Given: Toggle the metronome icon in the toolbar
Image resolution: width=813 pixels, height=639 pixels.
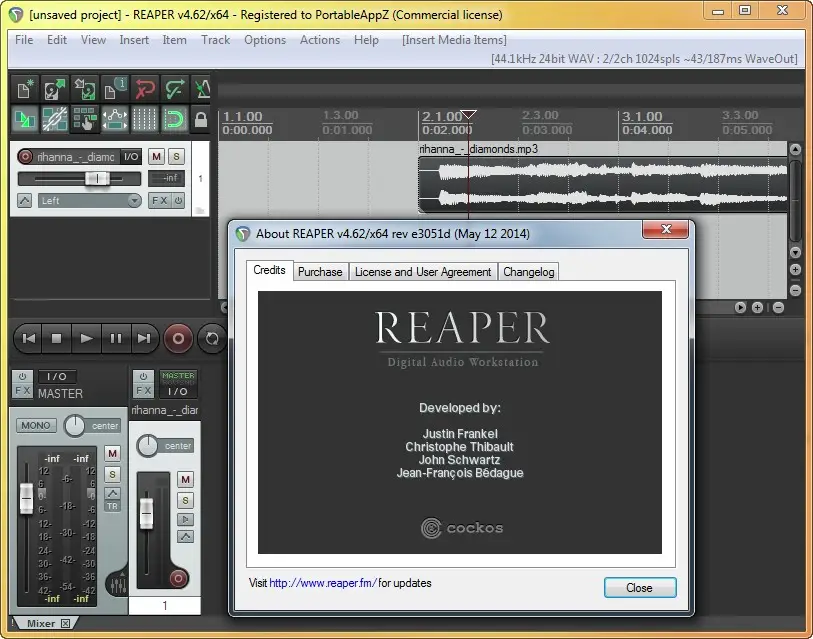Looking at the screenshot, I should [x=202, y=89].
